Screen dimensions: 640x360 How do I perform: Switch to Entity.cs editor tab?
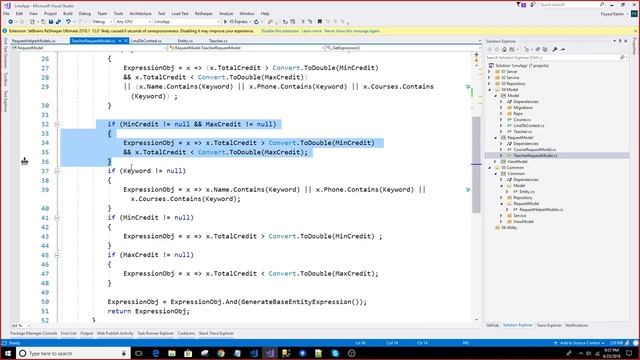185,41
